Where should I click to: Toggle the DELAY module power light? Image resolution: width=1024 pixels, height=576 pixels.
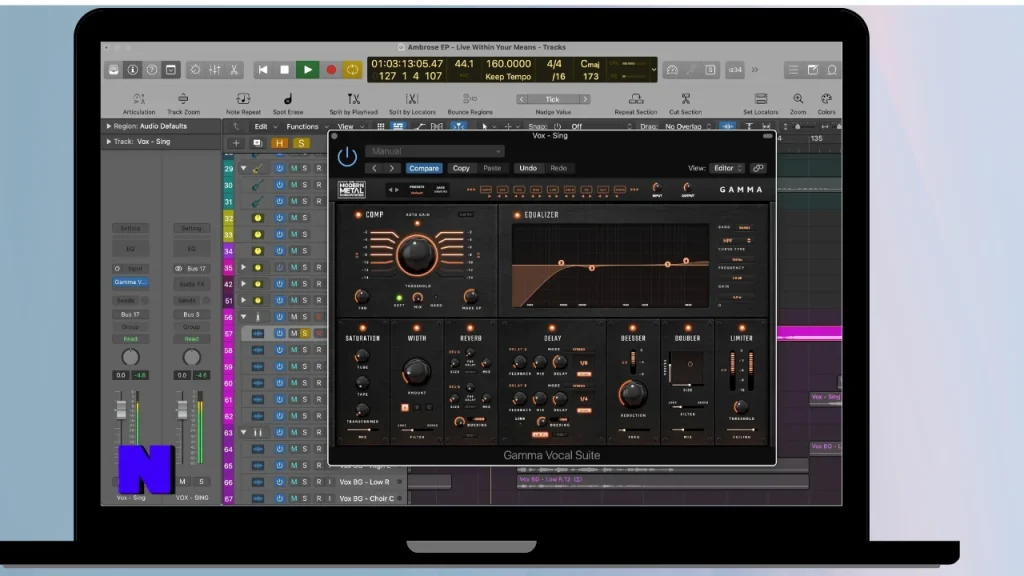[552, 328]
